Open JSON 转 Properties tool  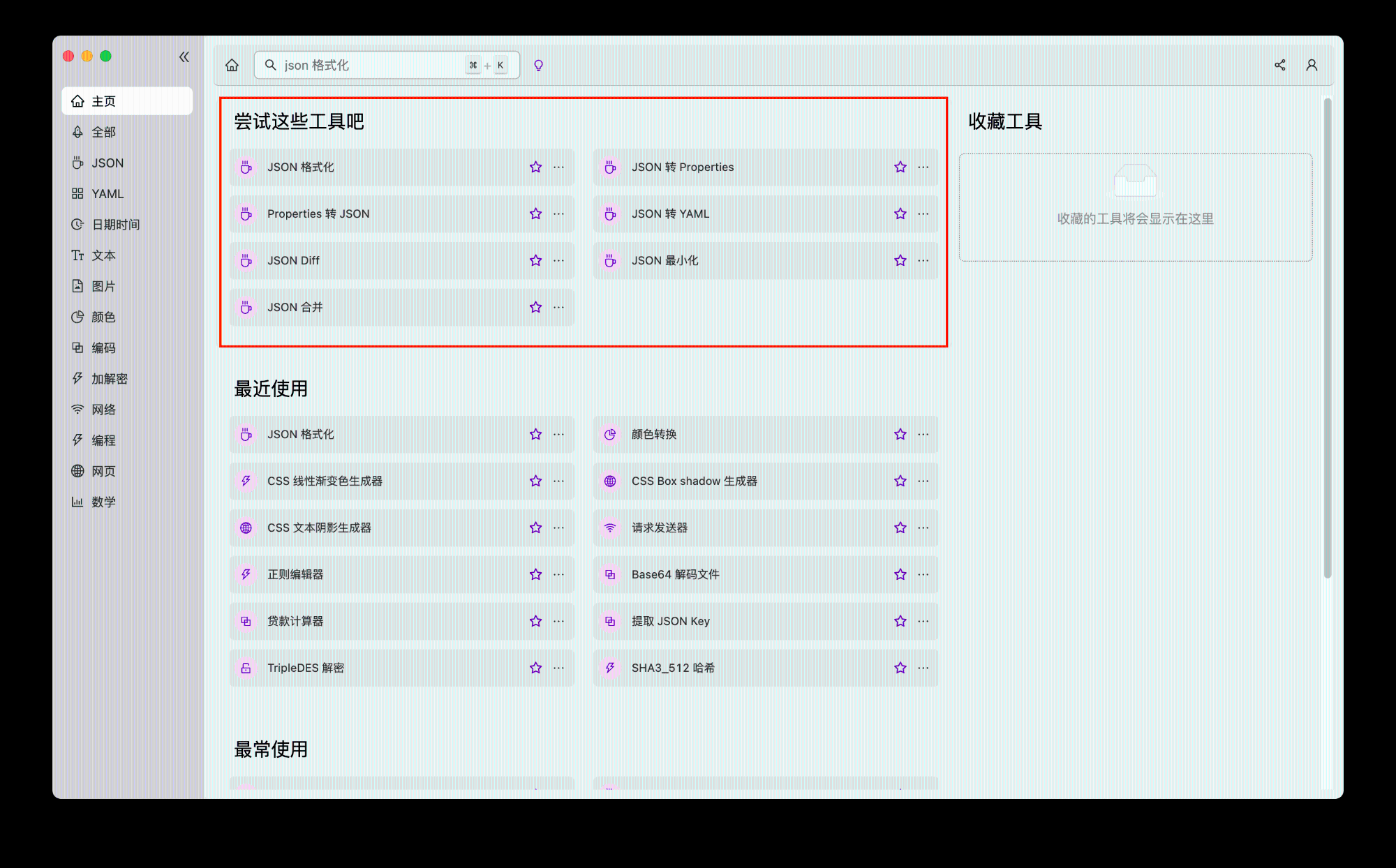coord(766,167)
